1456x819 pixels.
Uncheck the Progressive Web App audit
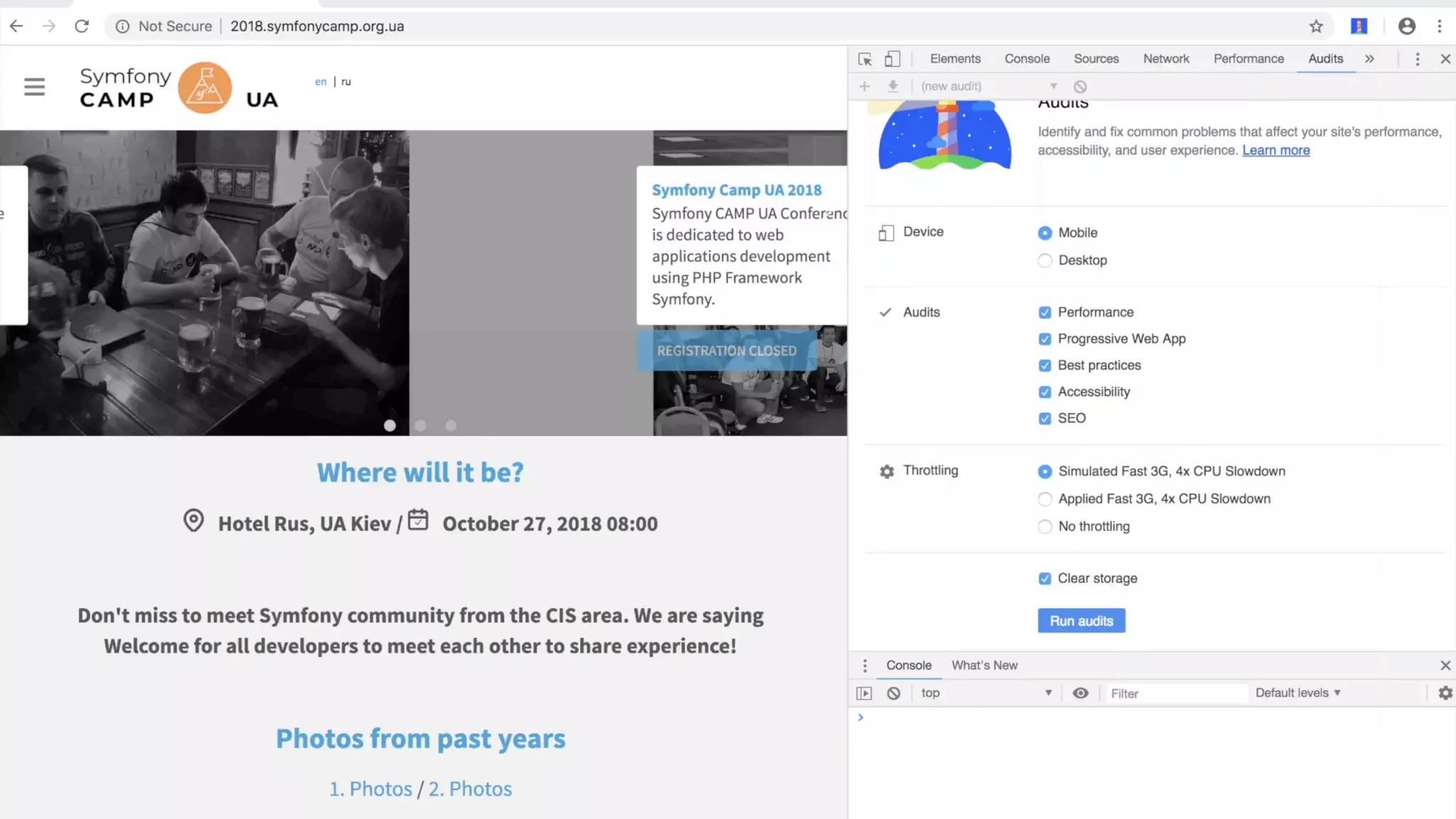[x=1044, y=339]
